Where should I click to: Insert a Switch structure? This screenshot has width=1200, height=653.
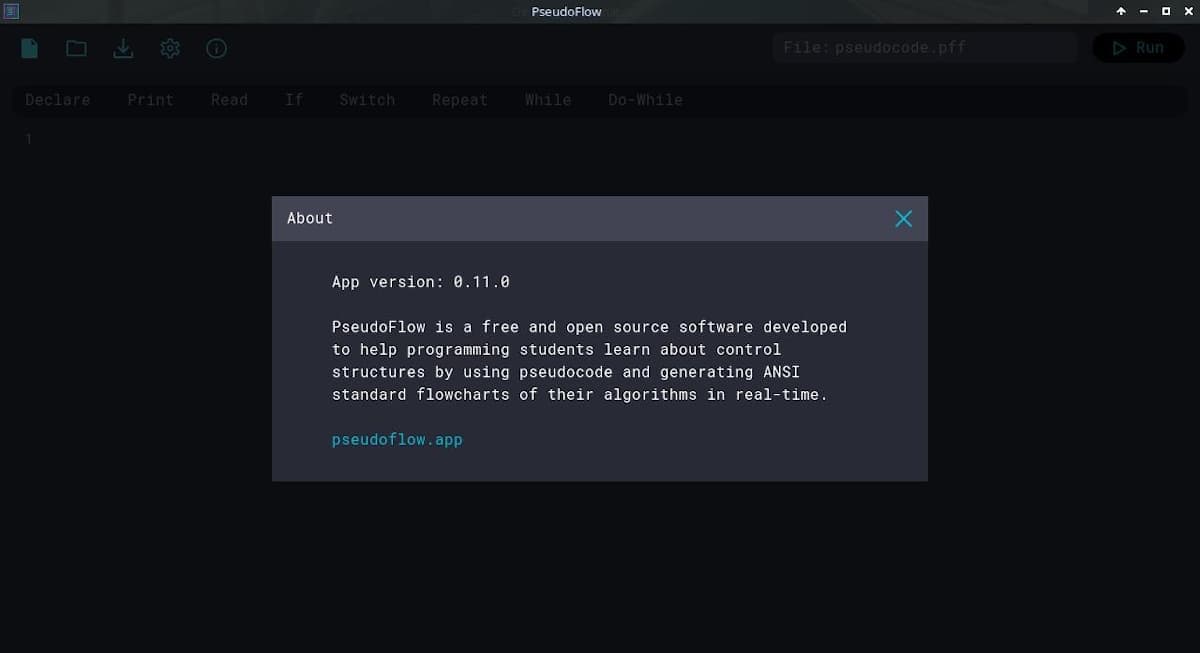pos(367,100)
